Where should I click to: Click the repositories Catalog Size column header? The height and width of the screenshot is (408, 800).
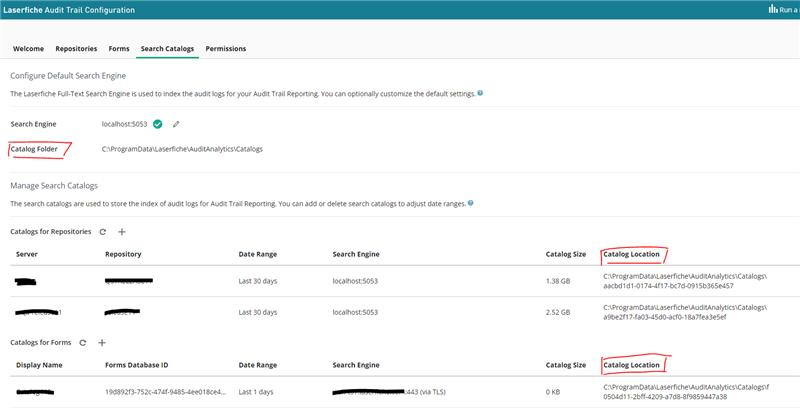566,254
